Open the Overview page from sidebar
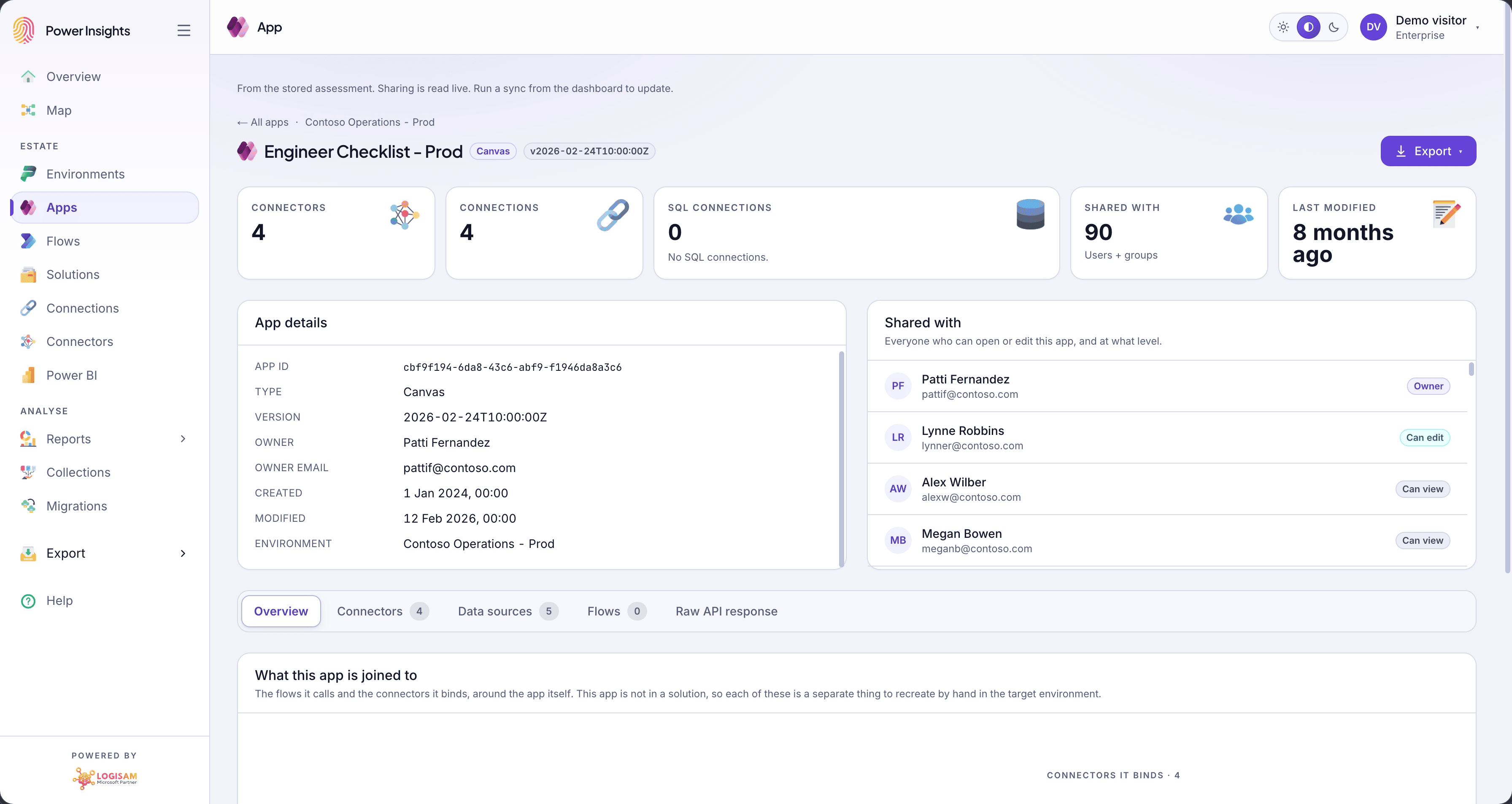Image resolution: width=1512 pixels, height=804 pixels. click(105, 76)
